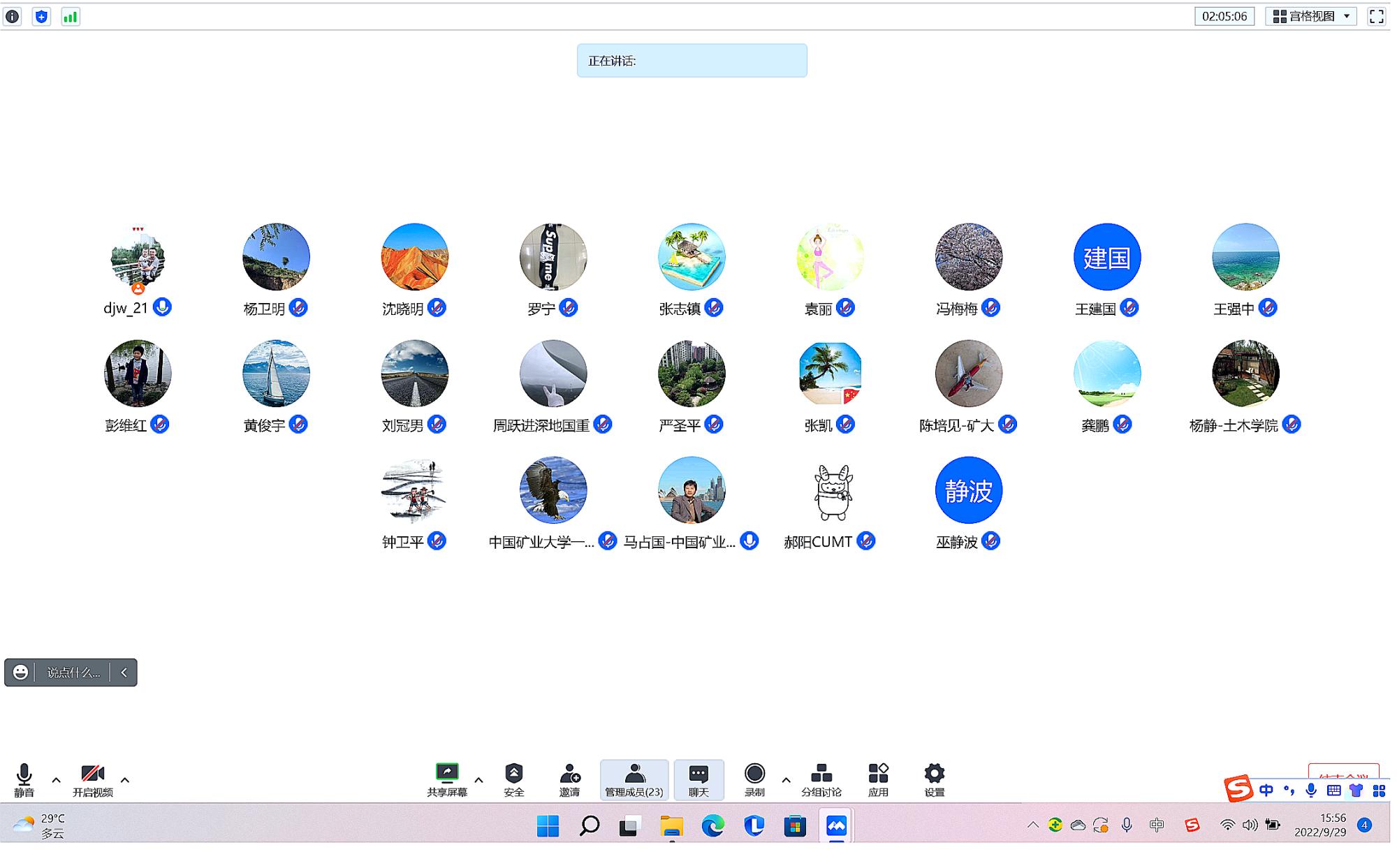Screen dimensions: 1397x868
Task: Open Breakout Rooms (分组讨论)
Action: (x=821, y=779)
